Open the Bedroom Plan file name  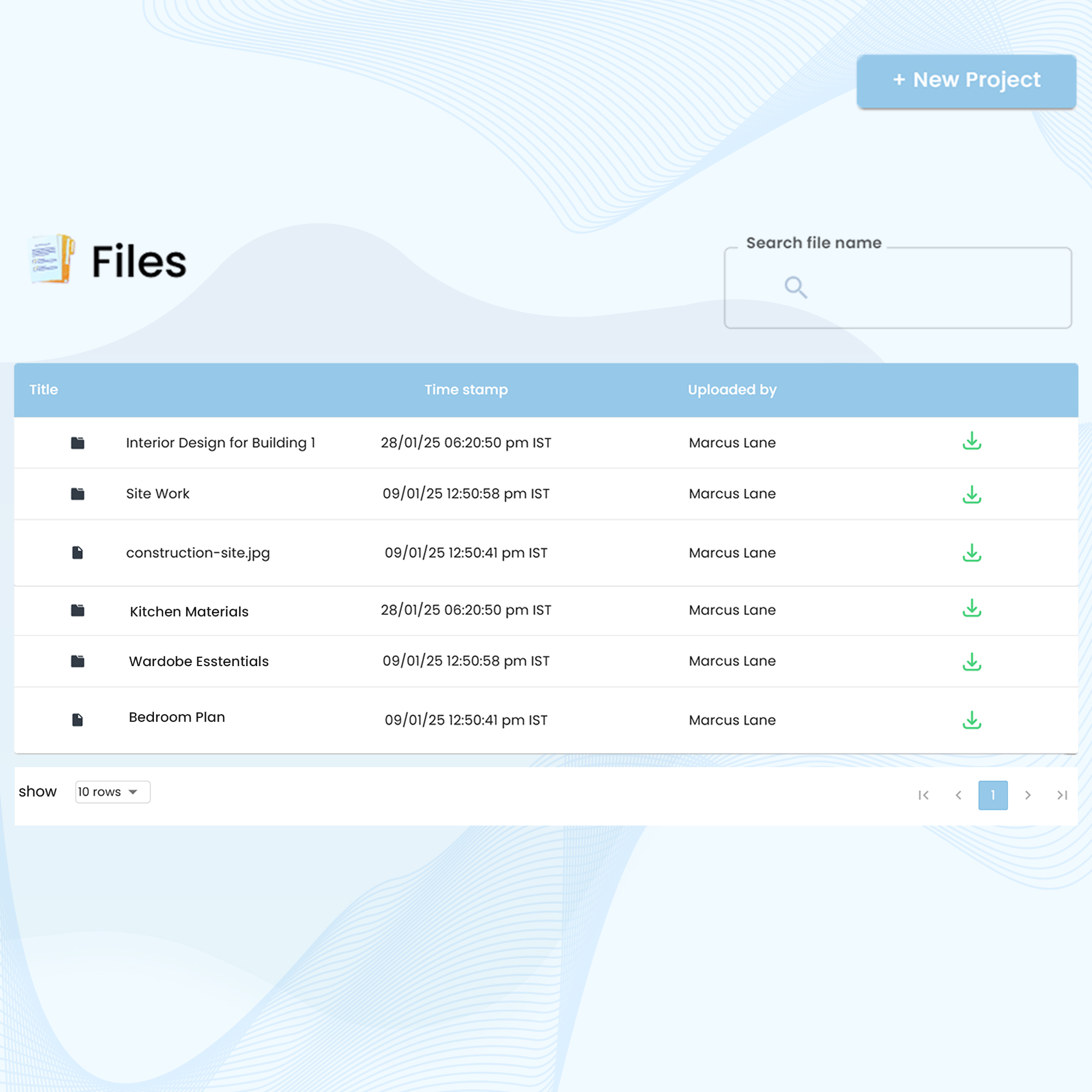pos(177,717)
